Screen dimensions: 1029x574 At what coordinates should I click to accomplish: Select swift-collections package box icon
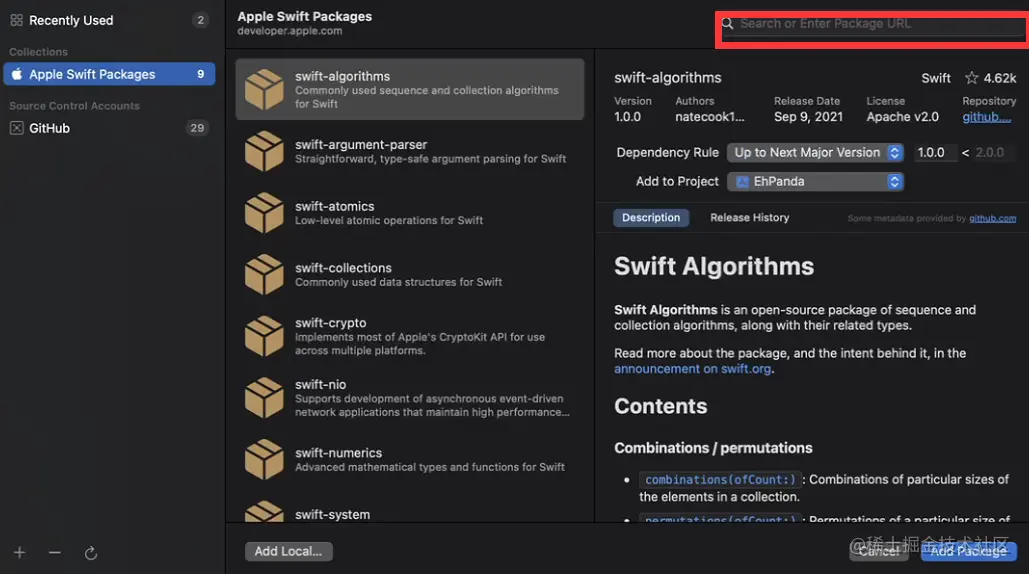pyautogui.click(x=264, y=274)
